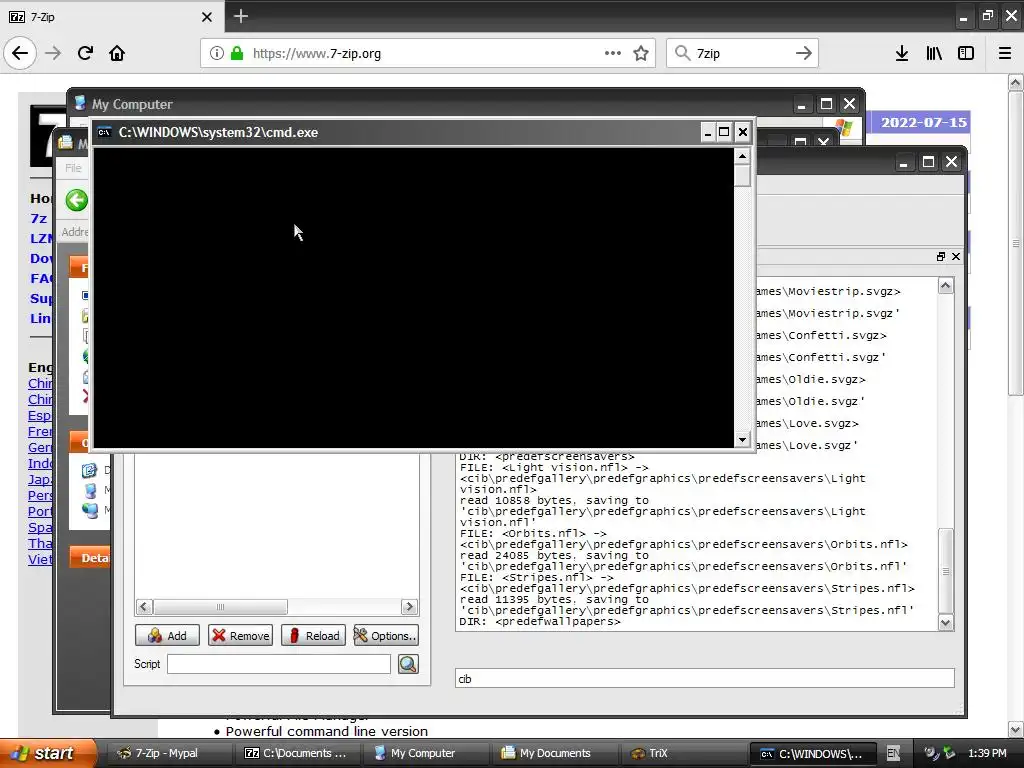
Task: Bookmark this page with the star icon
Action: click(641, 53)
